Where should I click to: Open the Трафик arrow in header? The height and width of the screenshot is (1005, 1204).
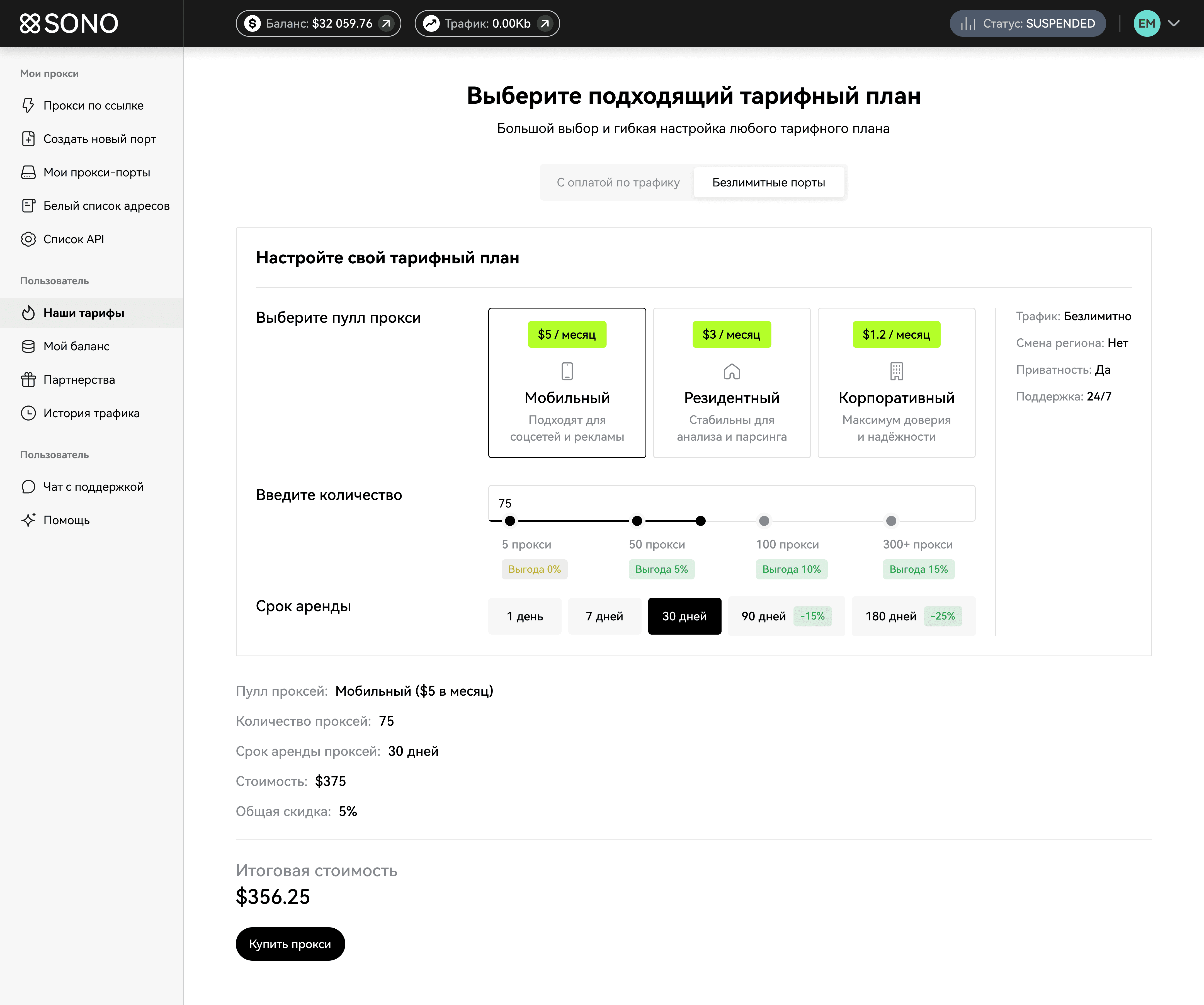pyautogui.click(x=545, y=23)
